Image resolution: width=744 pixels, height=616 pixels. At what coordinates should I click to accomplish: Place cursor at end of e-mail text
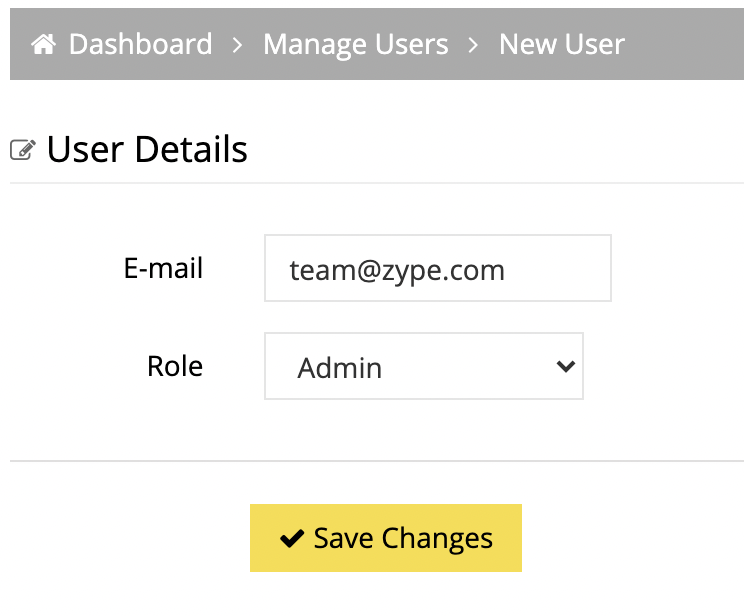coord(507,270)
